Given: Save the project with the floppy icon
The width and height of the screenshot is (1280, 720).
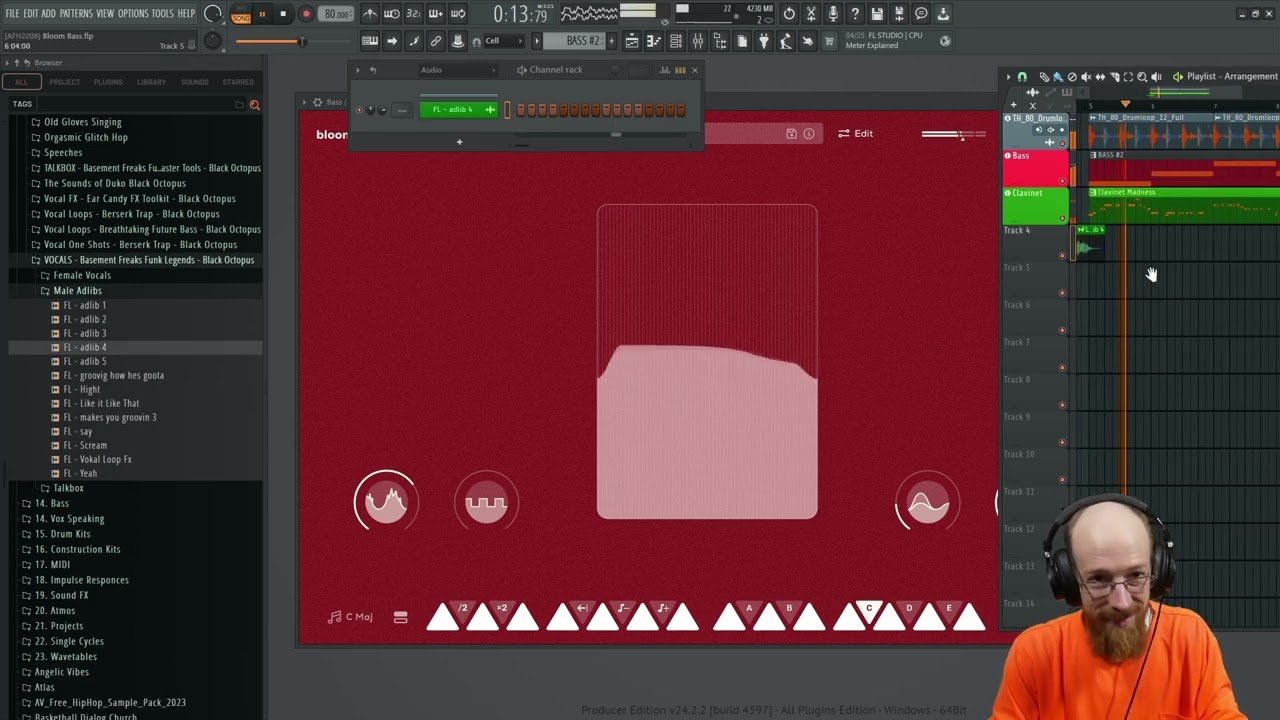Looking at the screenshot, I should click(x=877, y=14).
